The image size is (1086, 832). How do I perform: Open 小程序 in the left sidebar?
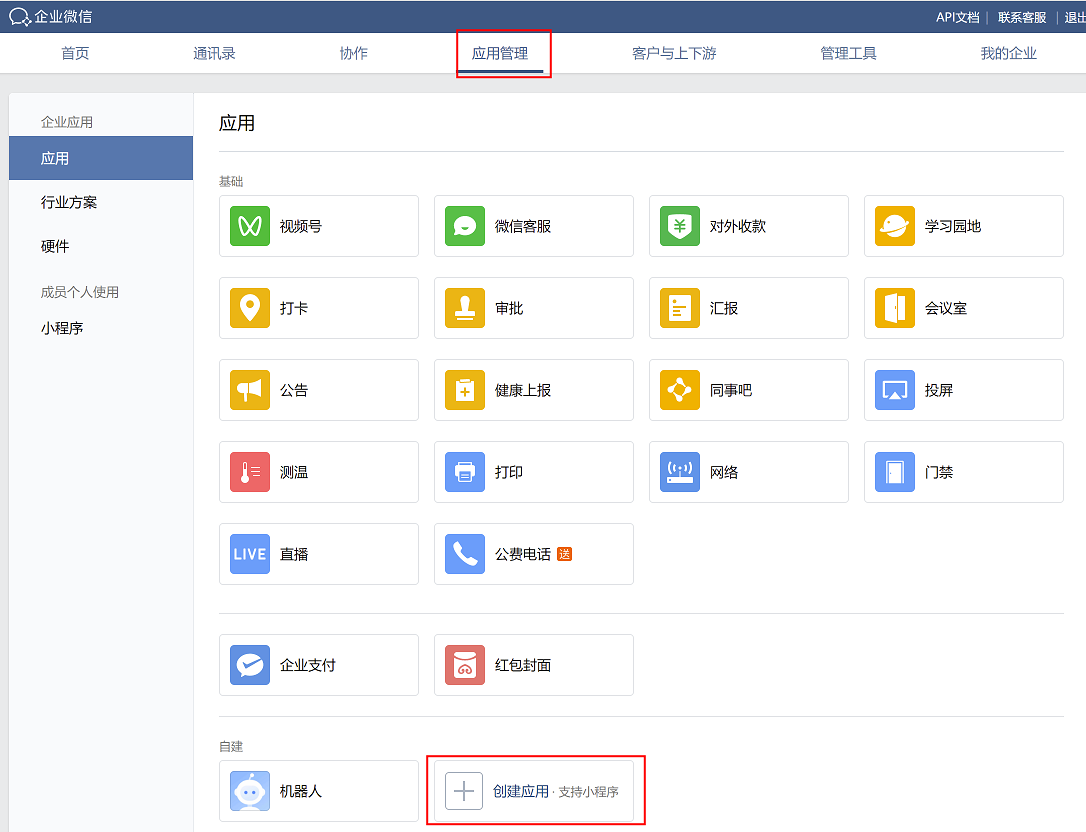[62, 328]
